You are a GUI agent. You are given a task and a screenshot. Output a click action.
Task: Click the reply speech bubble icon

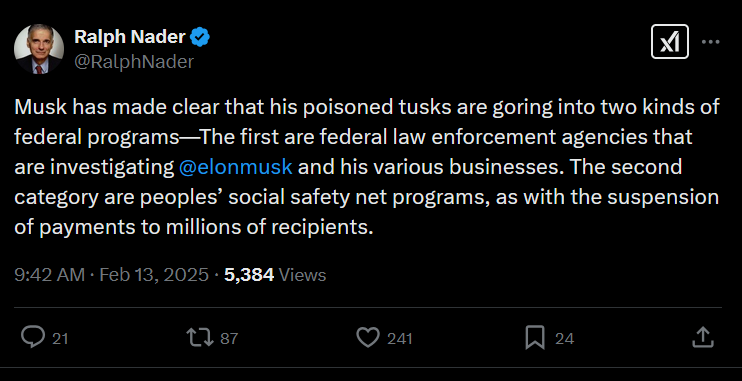33,337
